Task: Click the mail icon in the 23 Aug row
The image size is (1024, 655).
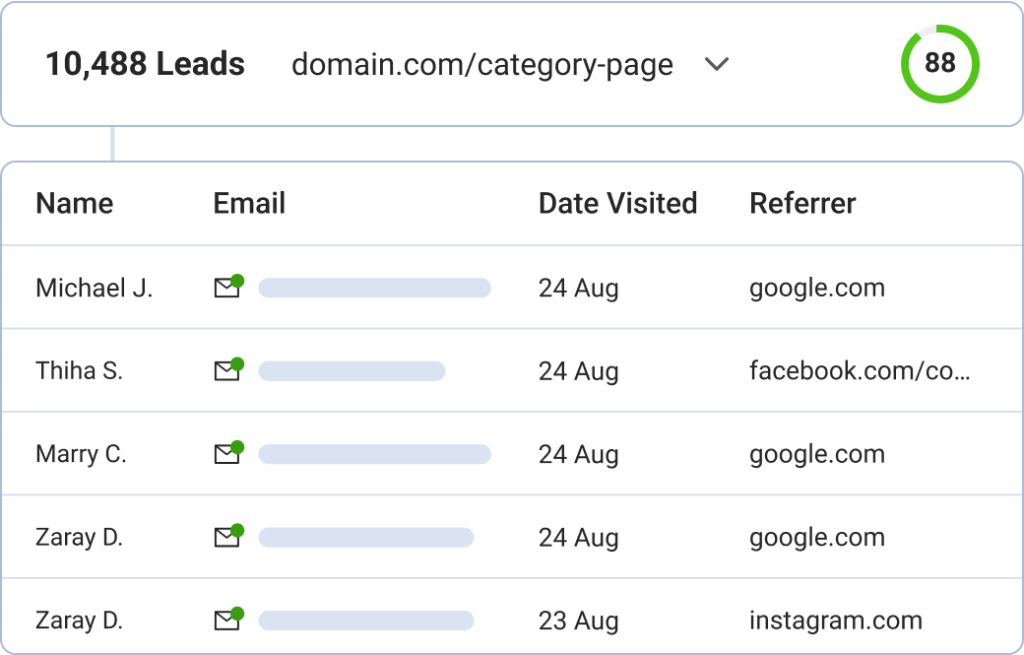Action: (229, 619)
